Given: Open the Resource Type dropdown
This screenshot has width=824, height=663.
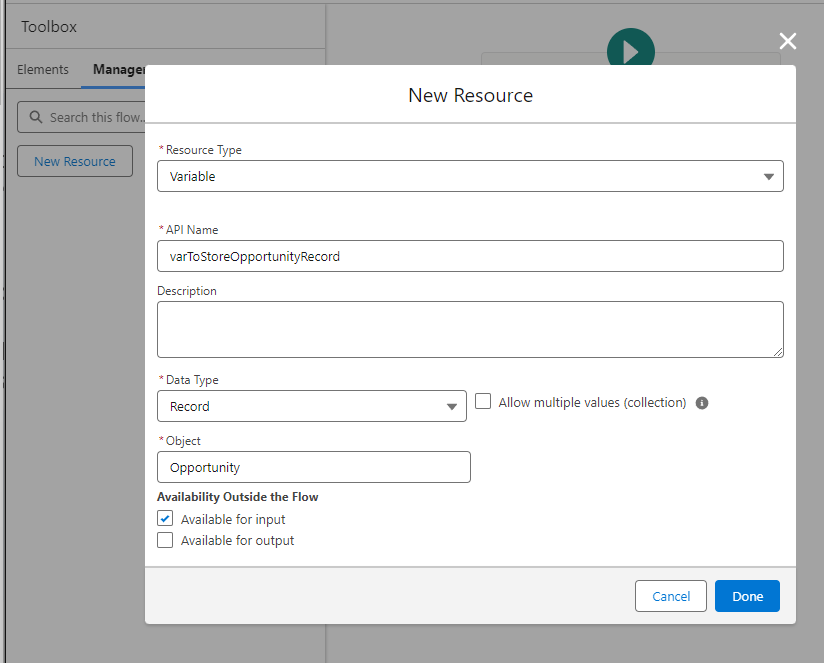Looking at the screenshot, I should 470,176.
